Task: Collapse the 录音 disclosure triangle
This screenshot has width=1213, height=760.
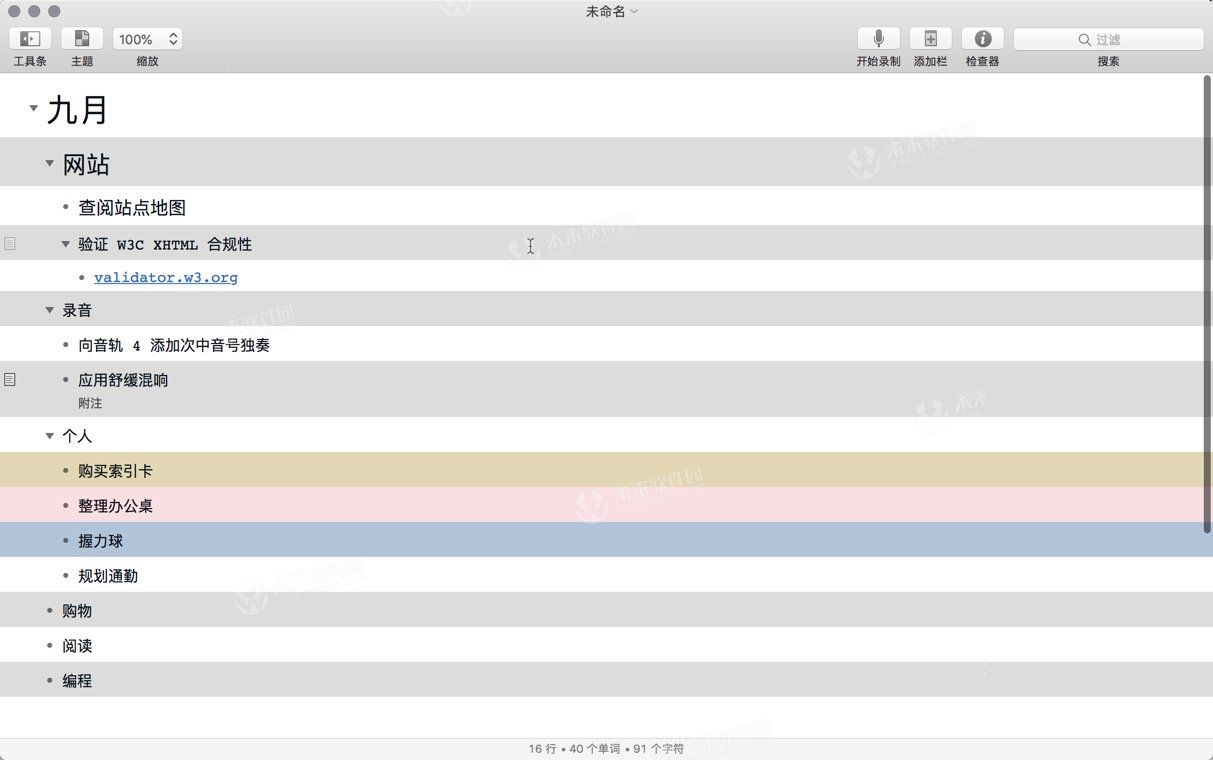Action: 49,309
